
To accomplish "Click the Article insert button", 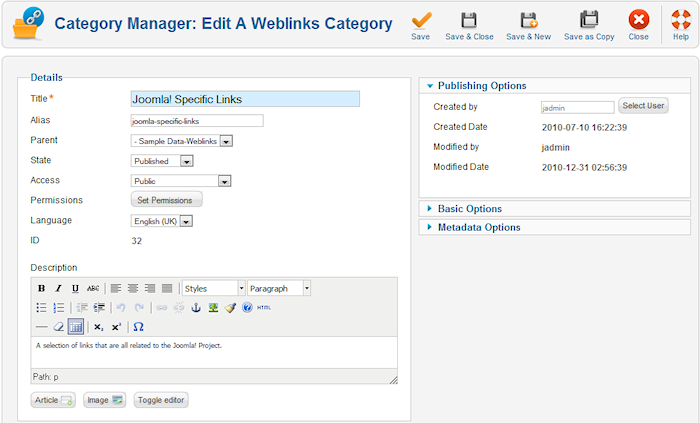I will pyautogui.click(x=53, y=400).
